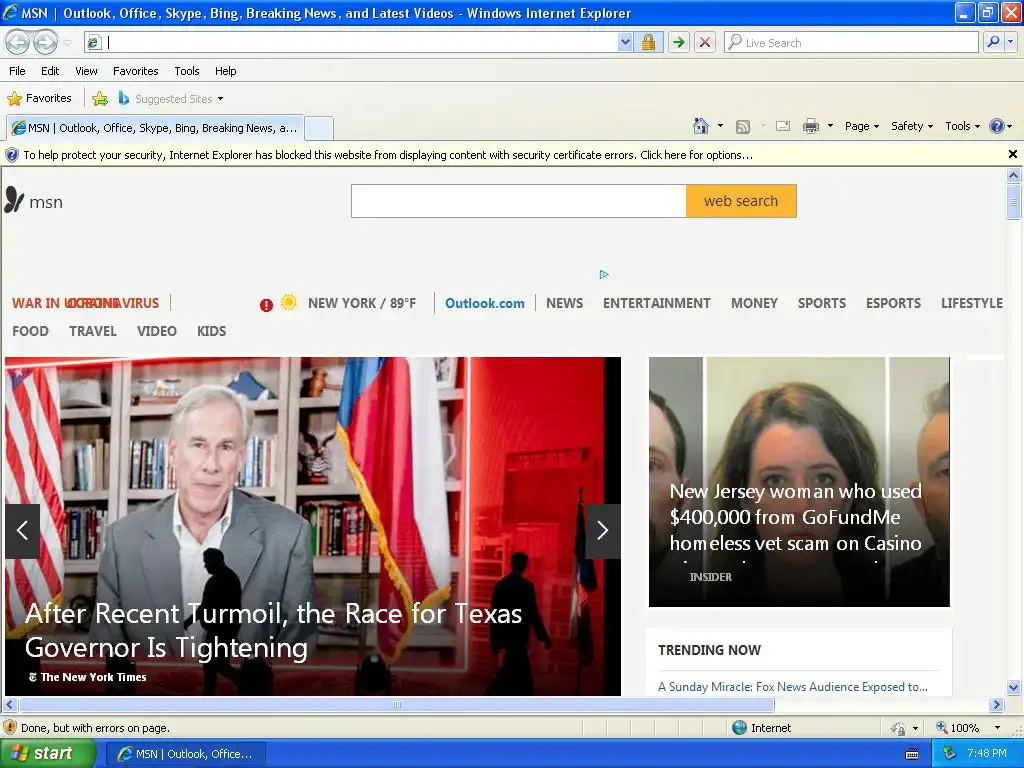
Task: Open the Page command menu
Action: pos(861,126)
